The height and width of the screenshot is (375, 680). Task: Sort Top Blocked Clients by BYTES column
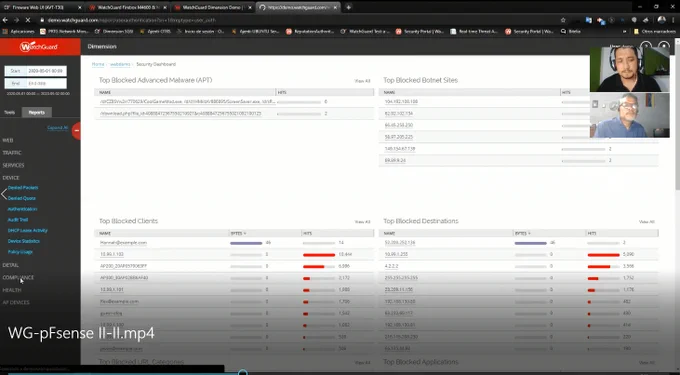(238, 233)
